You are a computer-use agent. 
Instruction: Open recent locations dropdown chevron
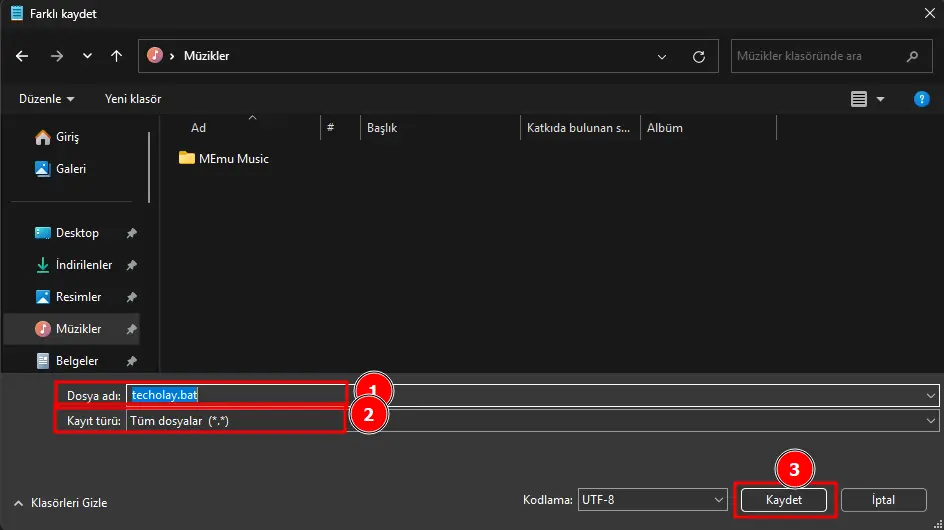[87, 56]
